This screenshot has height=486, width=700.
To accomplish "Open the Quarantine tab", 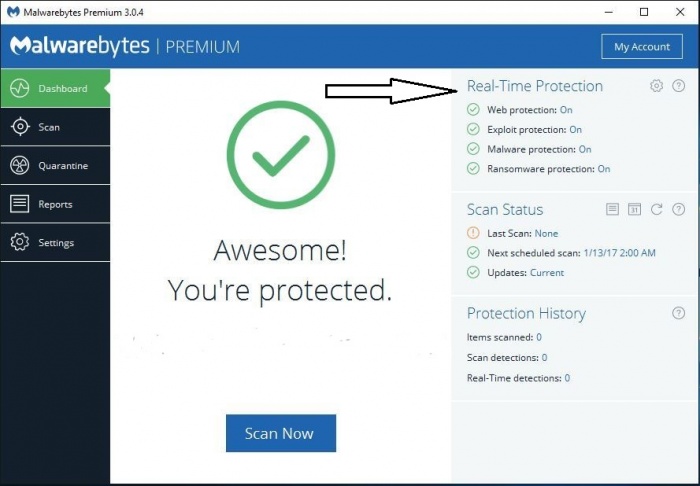I will point(62,165).
